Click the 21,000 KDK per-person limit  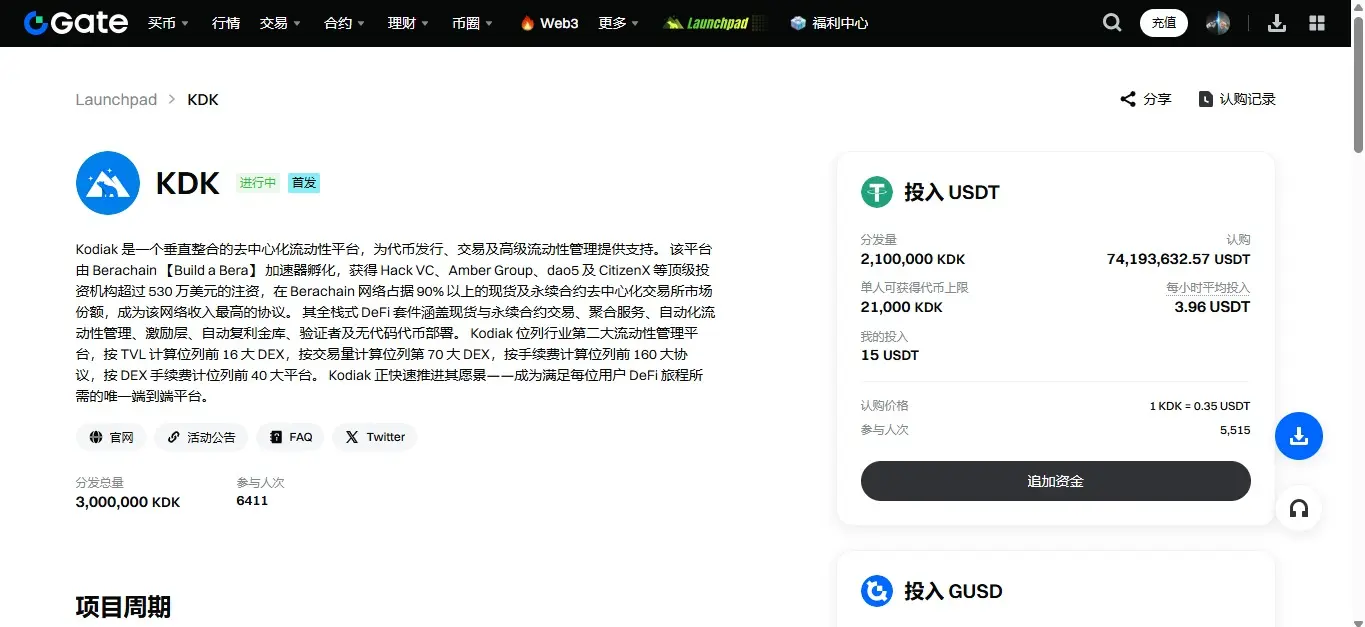(902, 307)
